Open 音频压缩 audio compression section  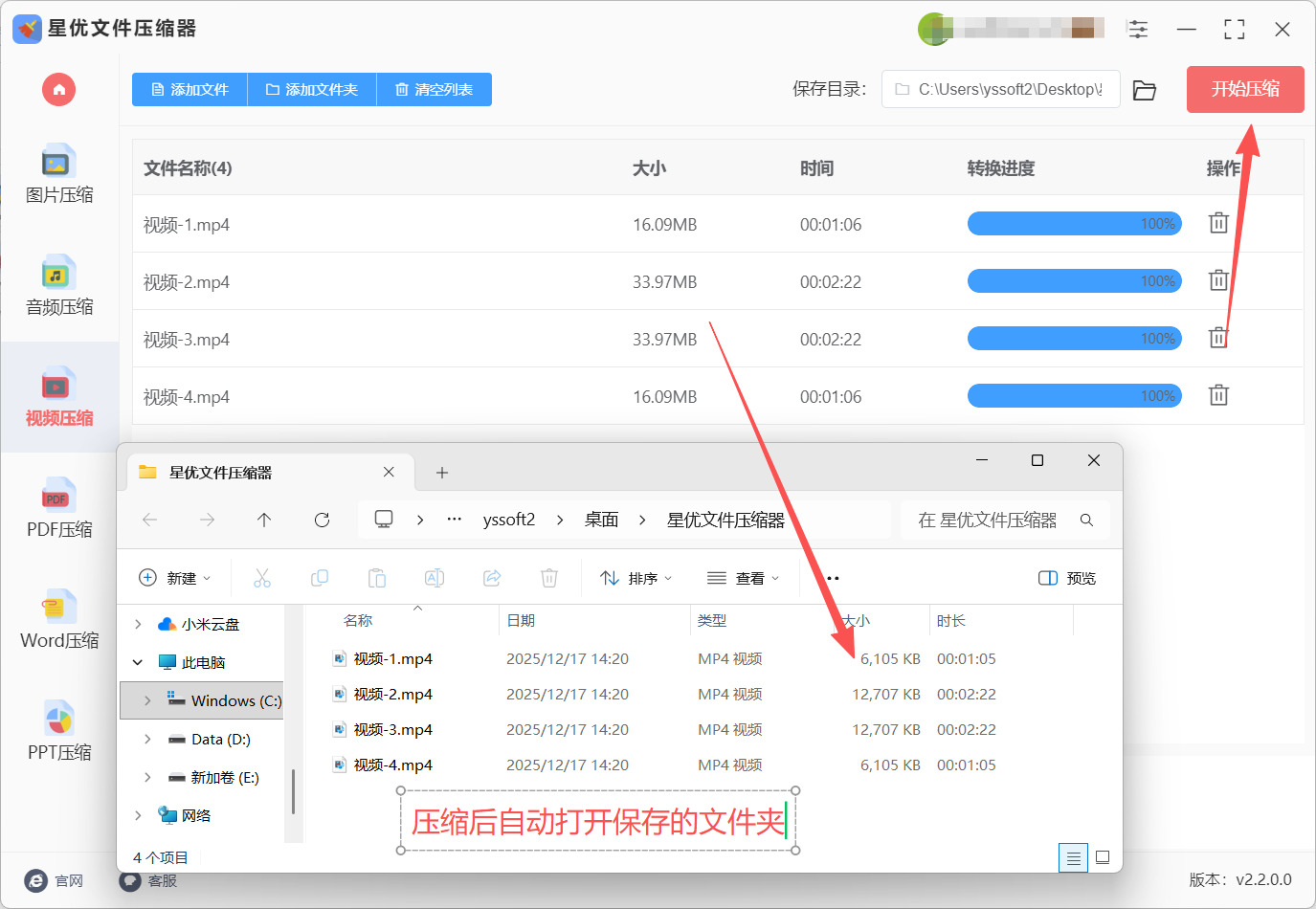pyautogui.click(x=59, y=286)
